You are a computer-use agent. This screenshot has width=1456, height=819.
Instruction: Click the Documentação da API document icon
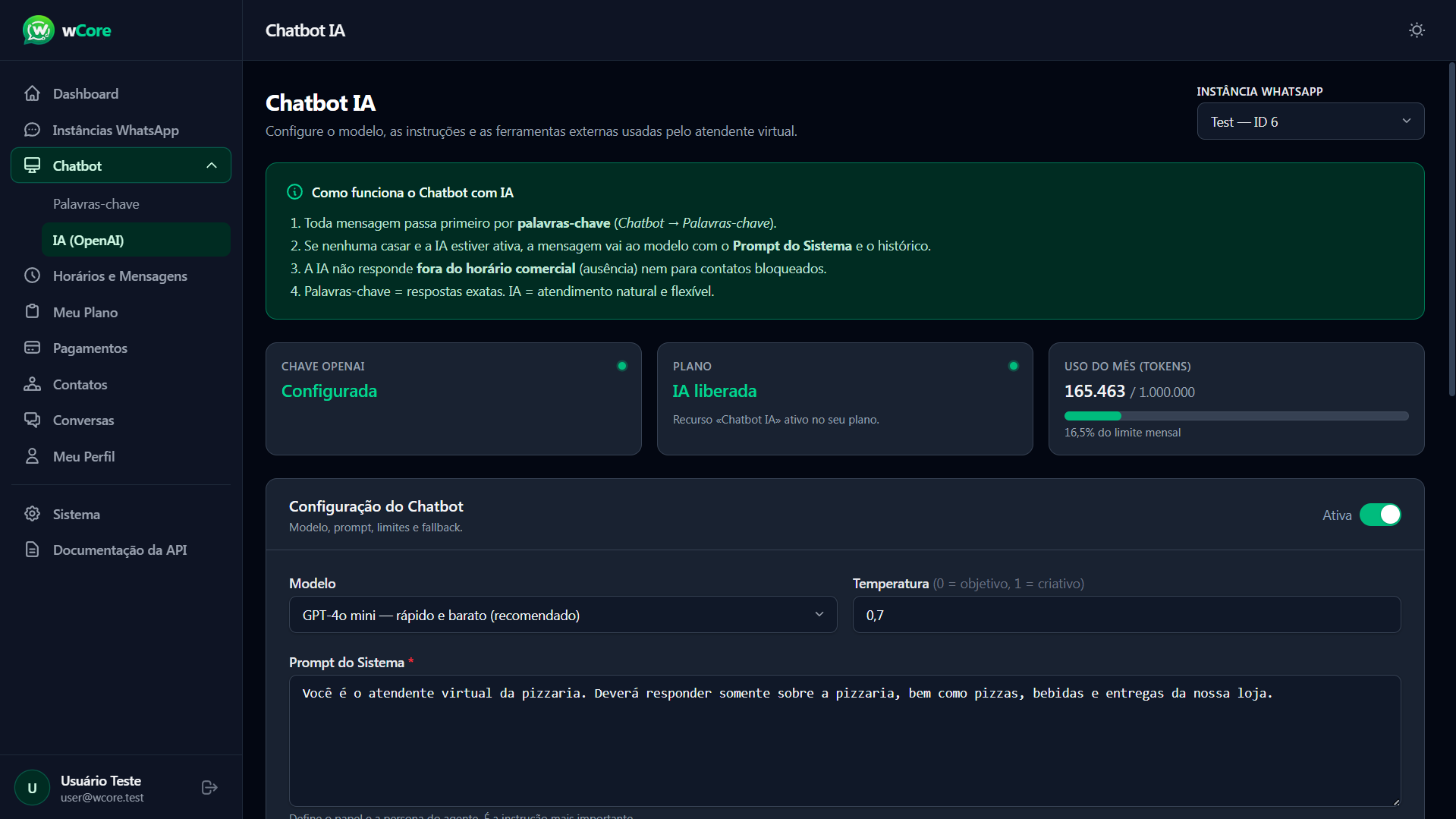pos(32,550)
